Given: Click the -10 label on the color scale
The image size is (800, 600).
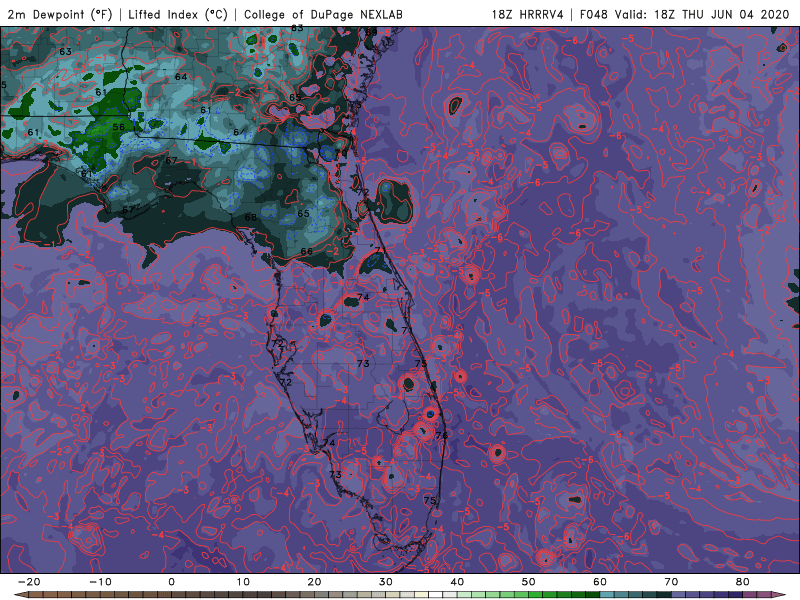Looking at the screenshot, I should click(100, 582).
